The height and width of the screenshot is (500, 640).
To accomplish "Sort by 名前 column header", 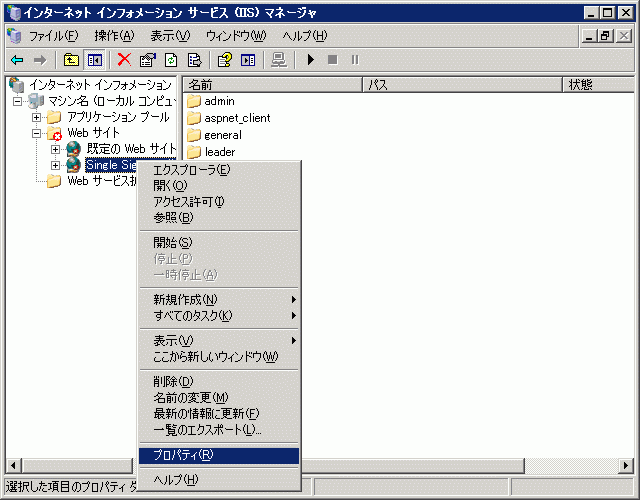I will click(x=273, y=85).
